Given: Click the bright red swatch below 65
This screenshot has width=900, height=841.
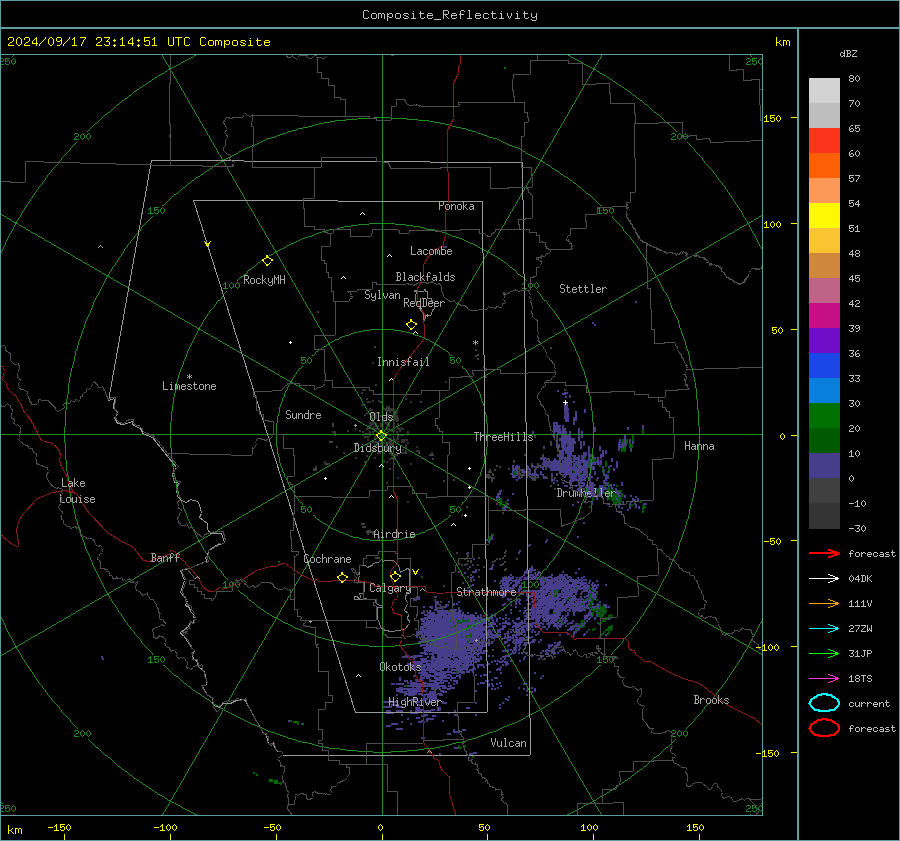Looking at the screenshot, I should (824, 141).
